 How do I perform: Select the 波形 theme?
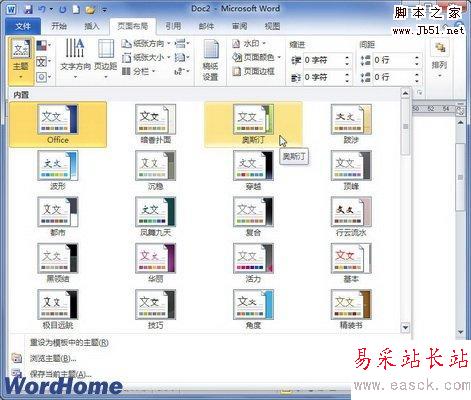tap(58, 170)
